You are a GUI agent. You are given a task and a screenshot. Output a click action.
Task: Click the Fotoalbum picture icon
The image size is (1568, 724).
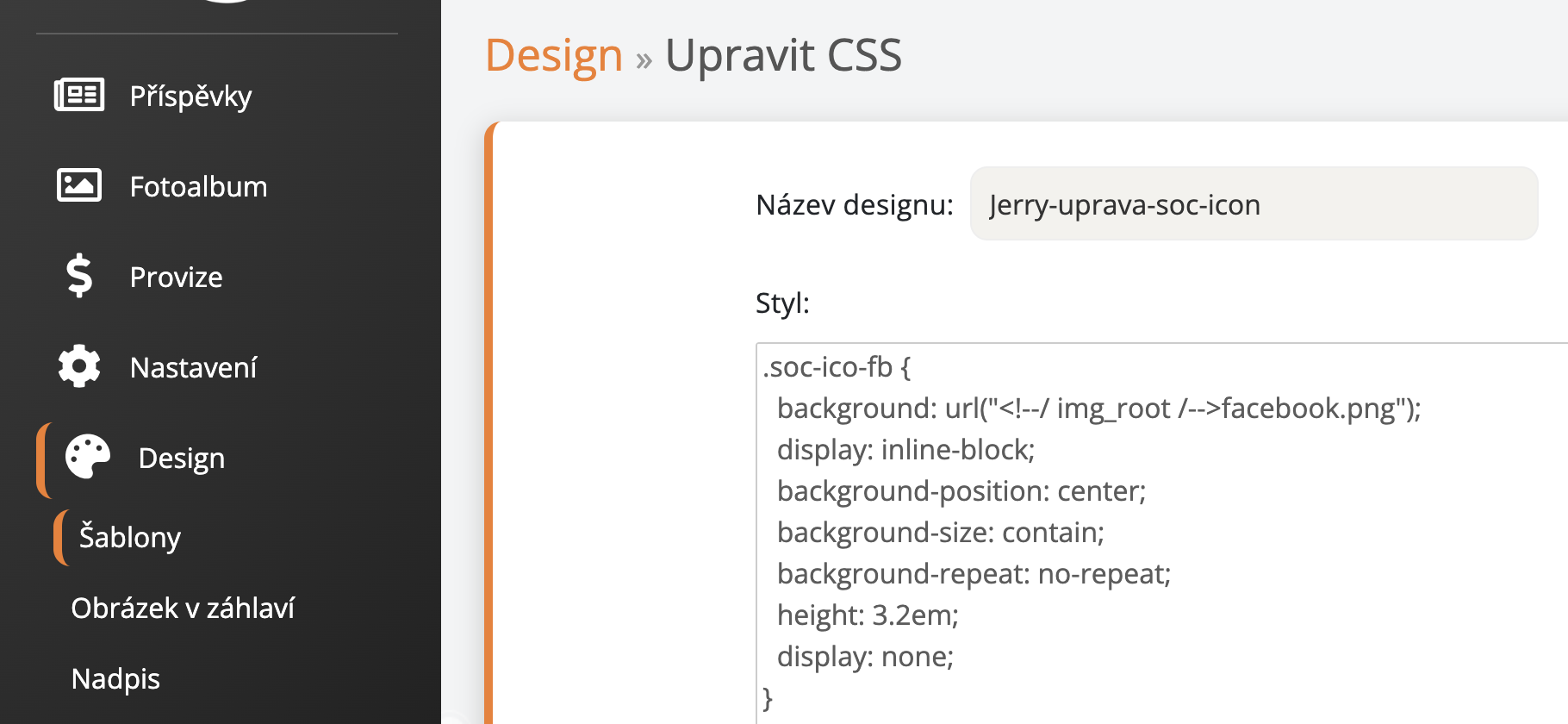[79, 185]
